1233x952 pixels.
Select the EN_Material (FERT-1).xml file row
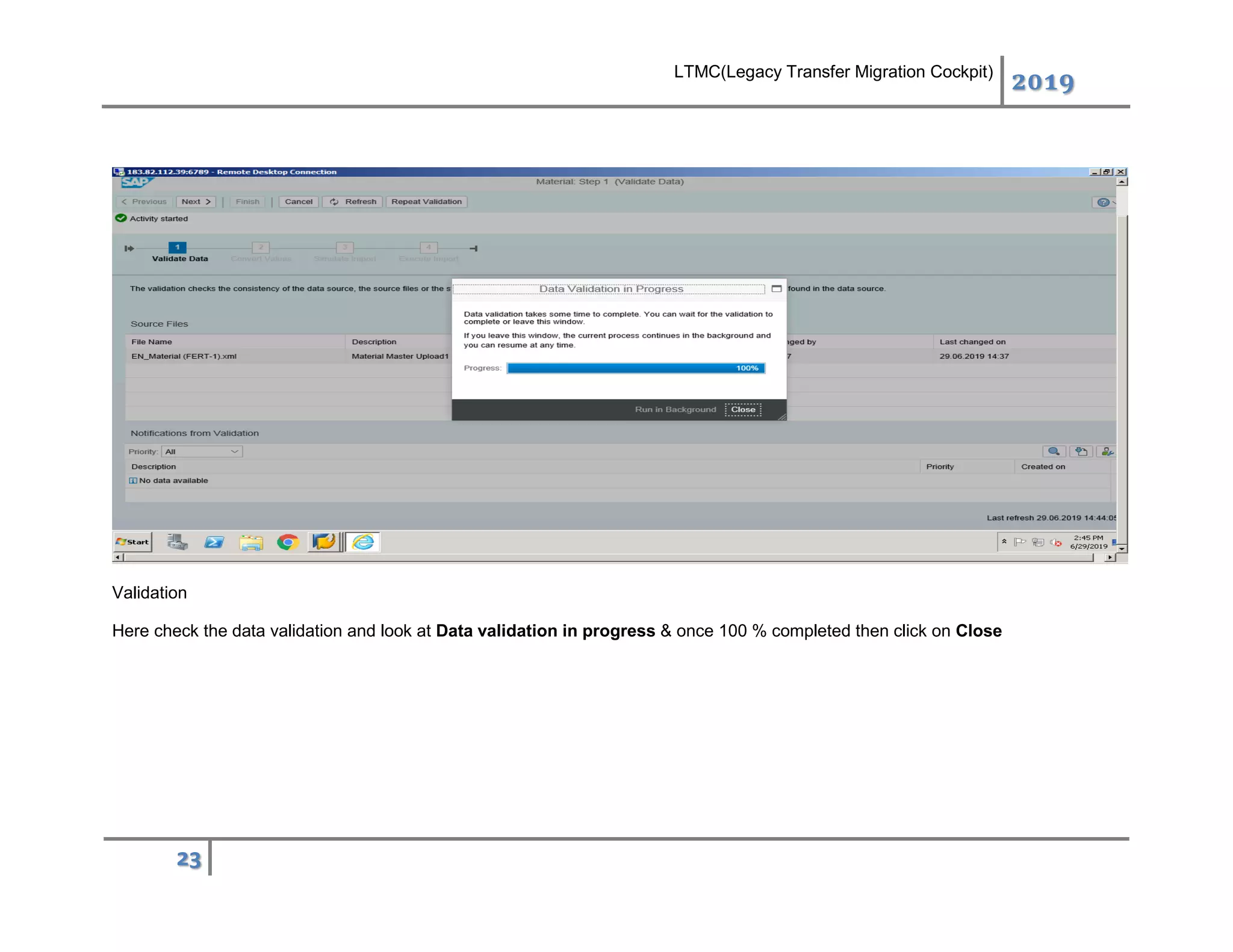tap(184, 356)
